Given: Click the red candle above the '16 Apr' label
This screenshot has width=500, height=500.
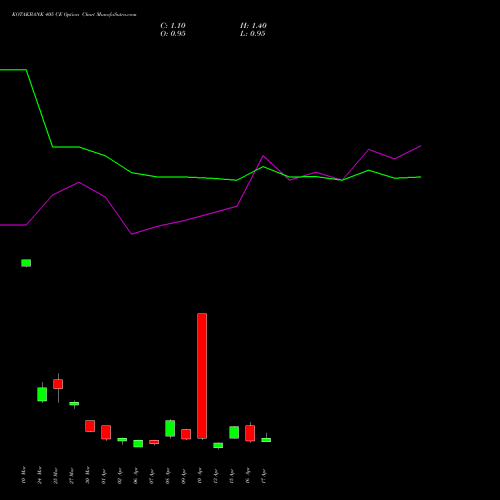Looking at the screenshot, I should (x=250, y=433).
